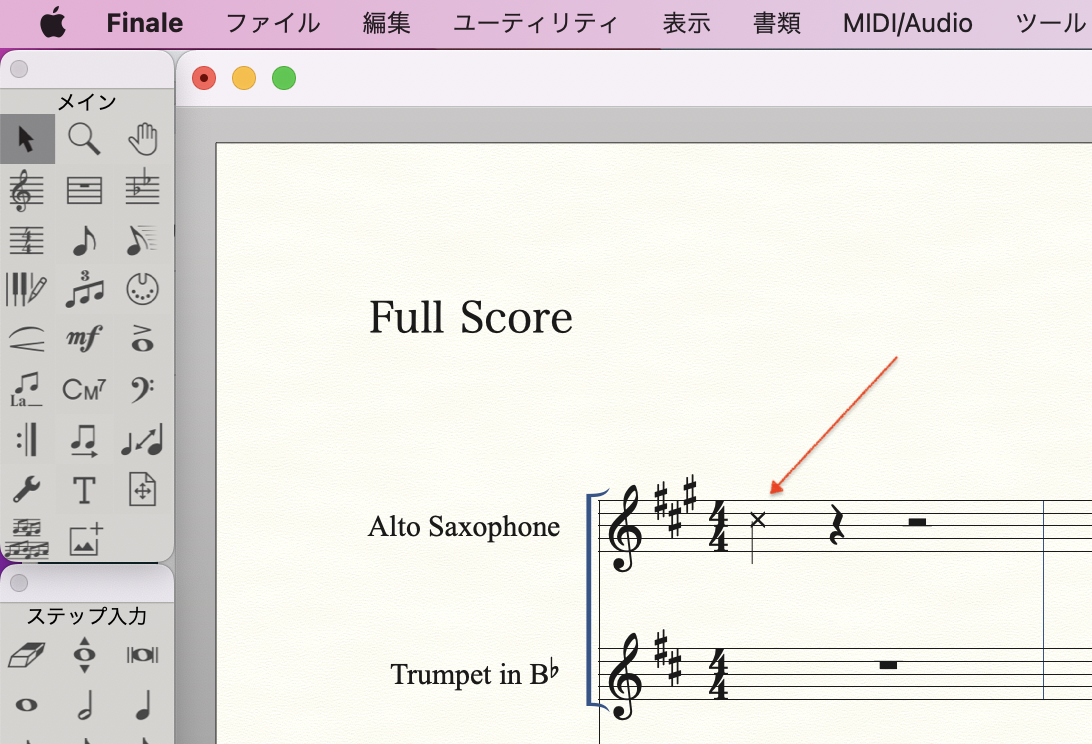The image size is (1092, 744).
Task: Open the ファイル menu
Action: [273, 24]
